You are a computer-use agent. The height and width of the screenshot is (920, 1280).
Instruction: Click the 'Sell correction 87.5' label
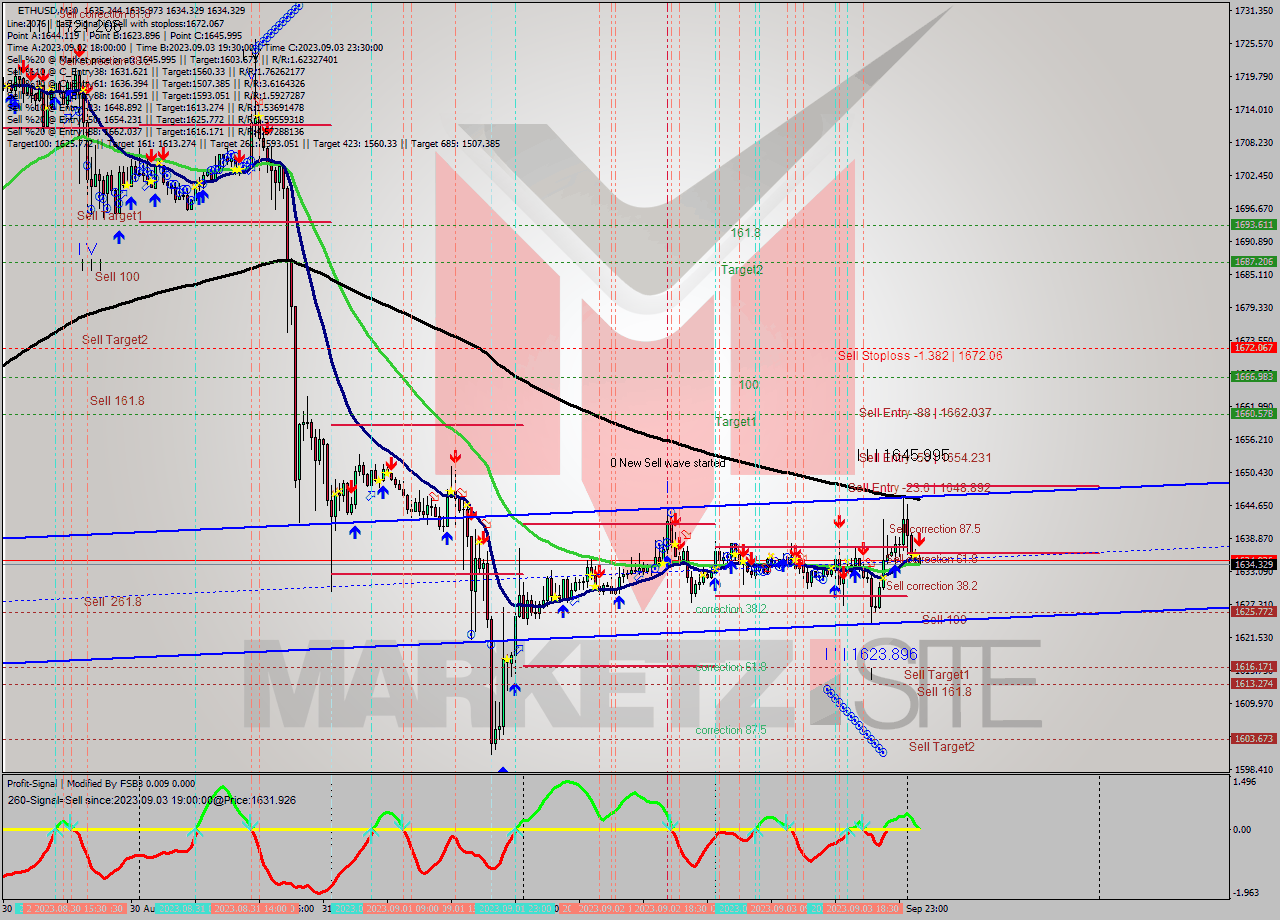point(934,529)
